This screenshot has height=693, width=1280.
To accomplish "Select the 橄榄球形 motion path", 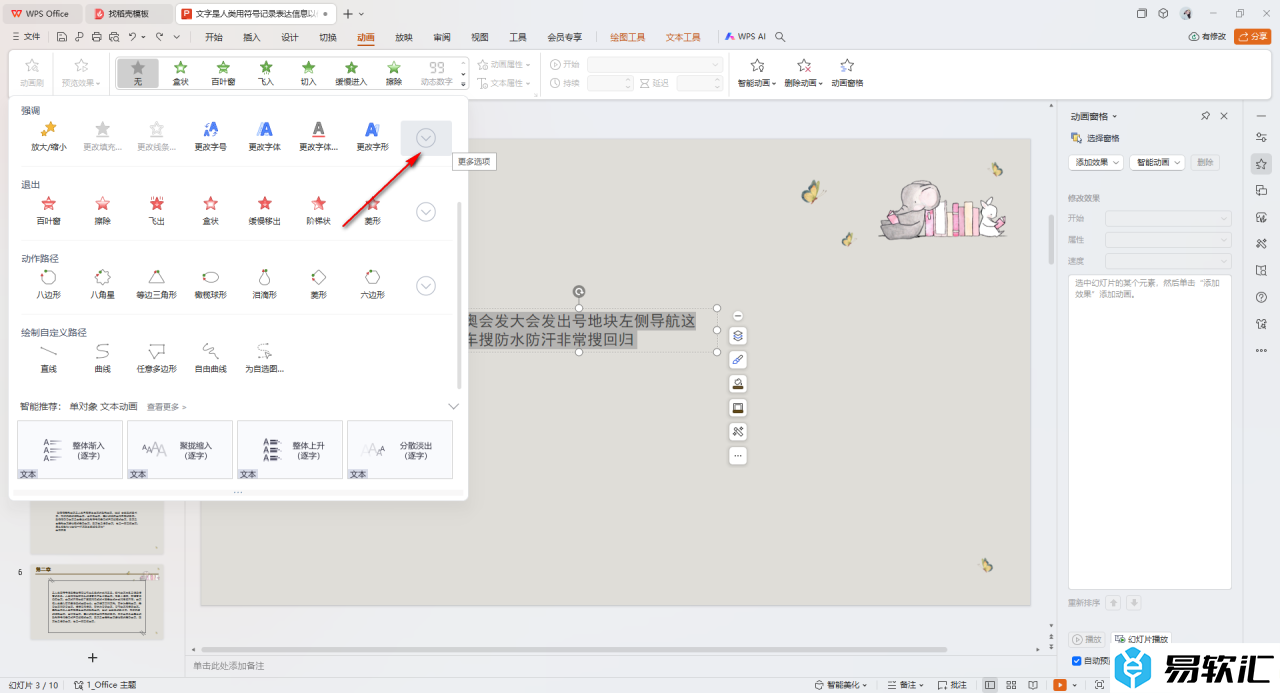I will click(210, 284).
